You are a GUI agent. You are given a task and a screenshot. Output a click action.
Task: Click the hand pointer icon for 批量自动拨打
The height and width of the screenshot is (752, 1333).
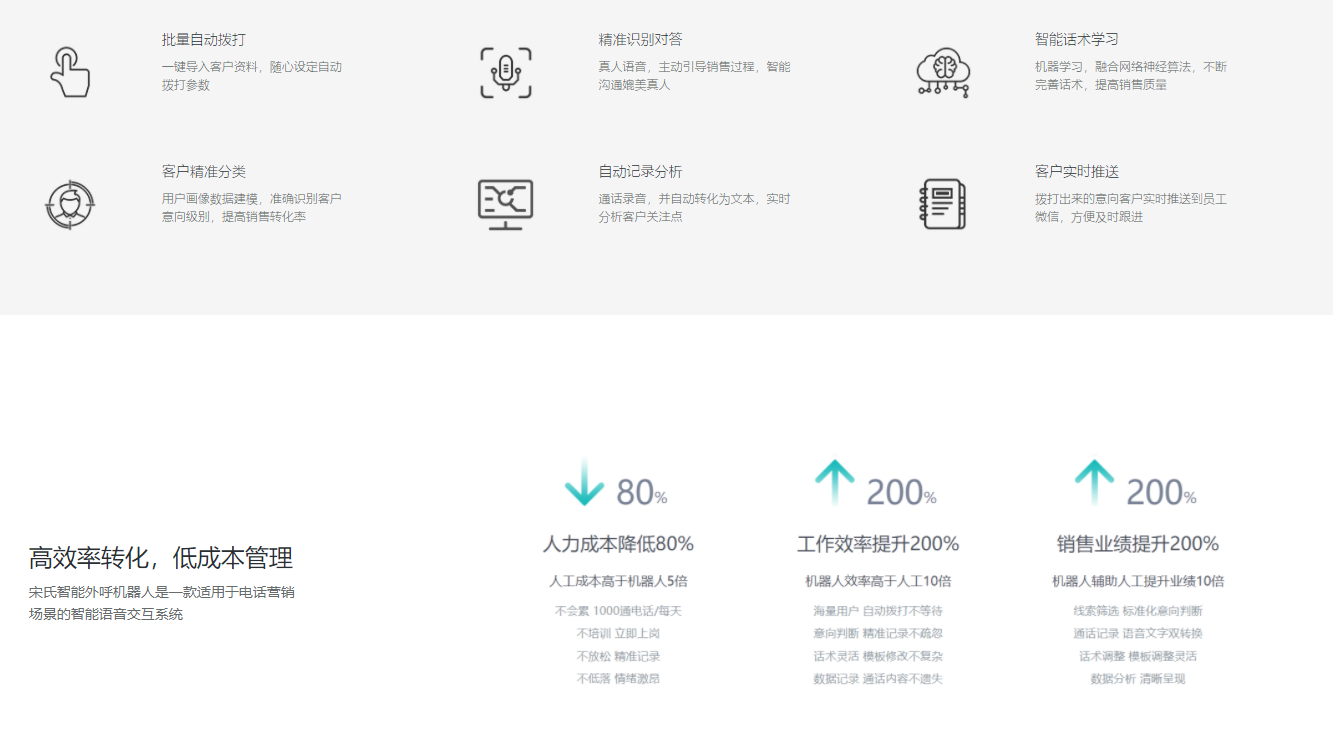69,72
